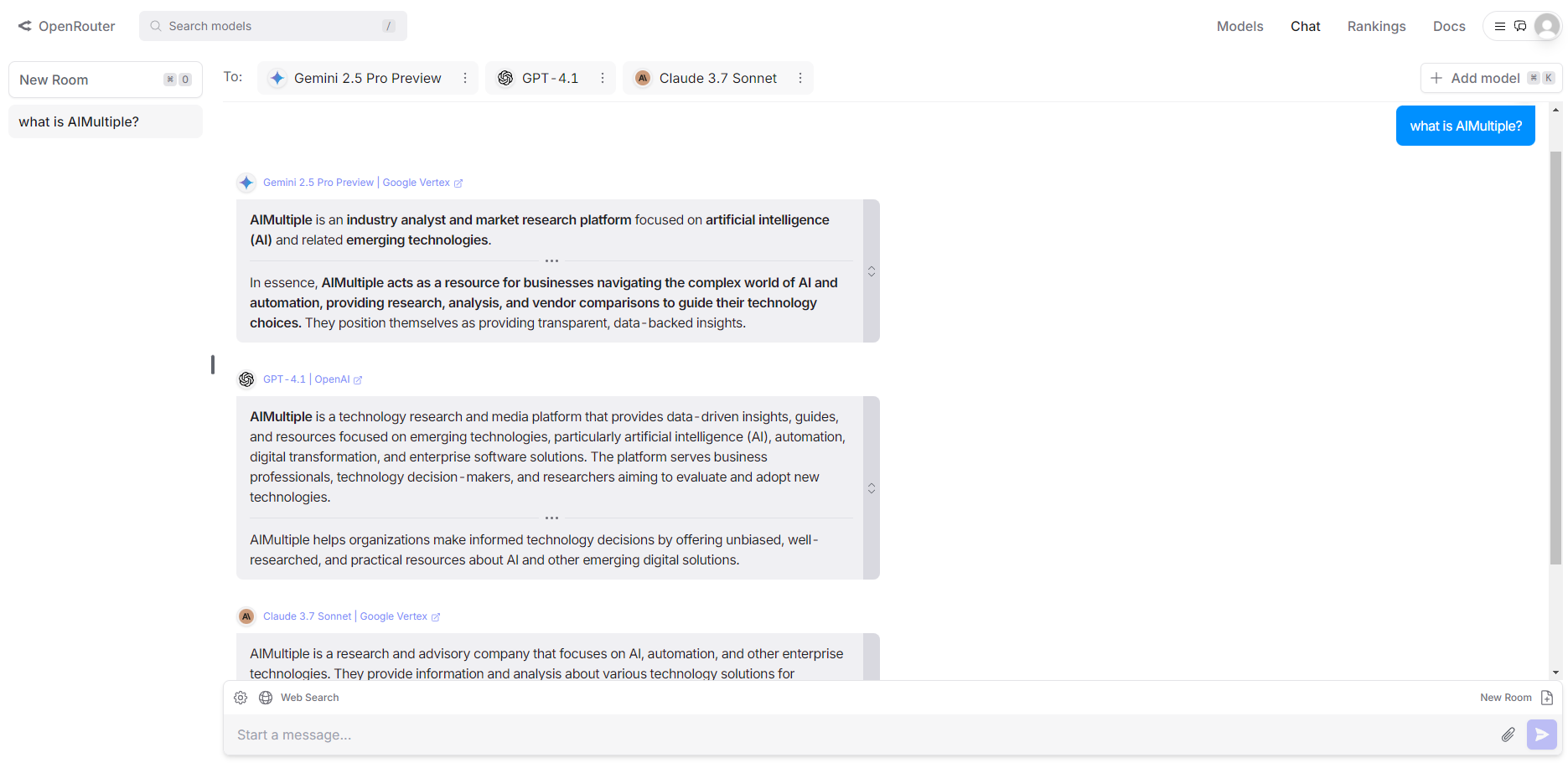Viewport: 1568px width, 768px height.
Task: Open chat settings gear icon
Action: click(241, 698)
